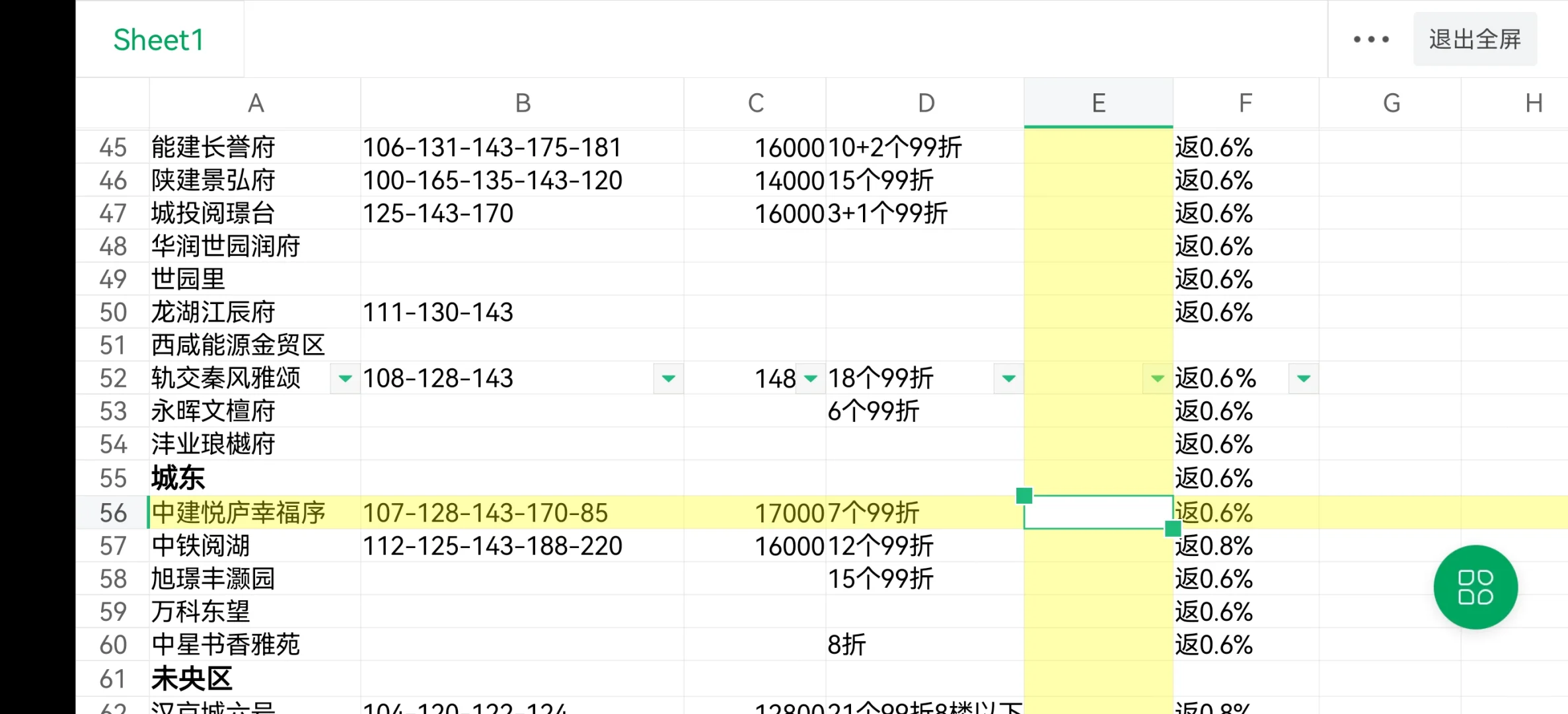This screenshot has width=1568, height=714.
Task: Click cell 8折 in row 60
Action: pos(925,645)
